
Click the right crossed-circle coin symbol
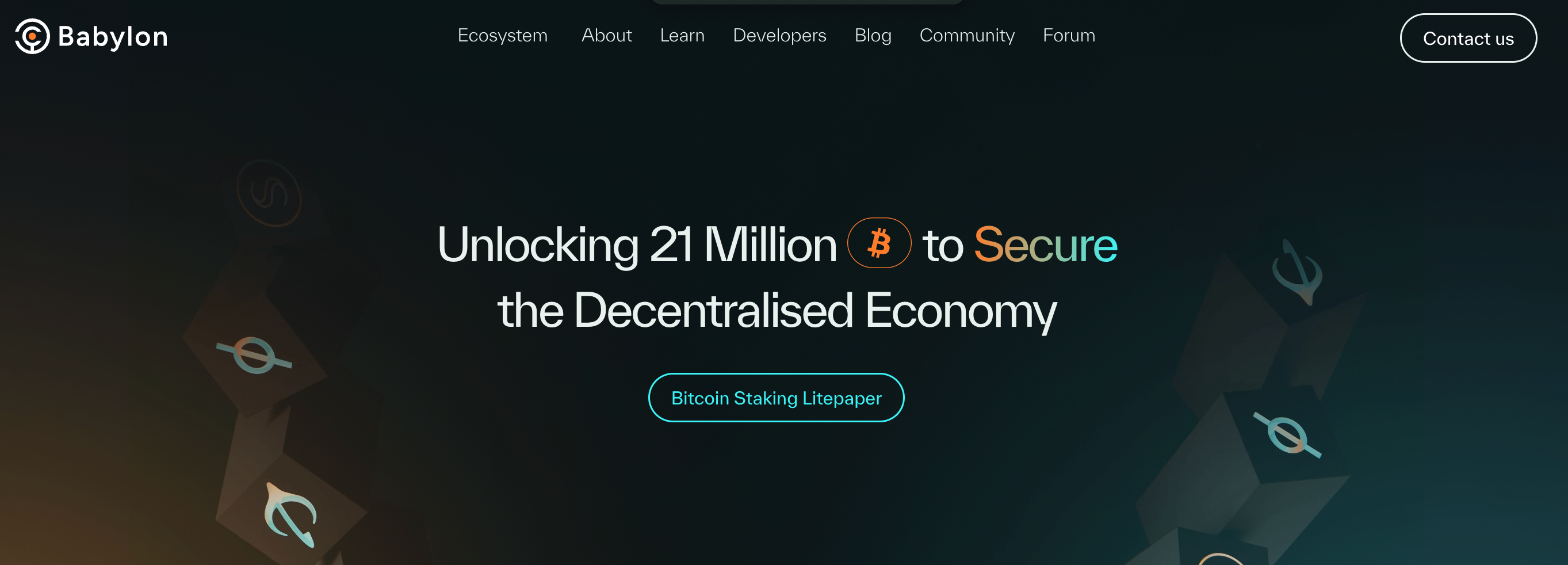coord(1287,435)
